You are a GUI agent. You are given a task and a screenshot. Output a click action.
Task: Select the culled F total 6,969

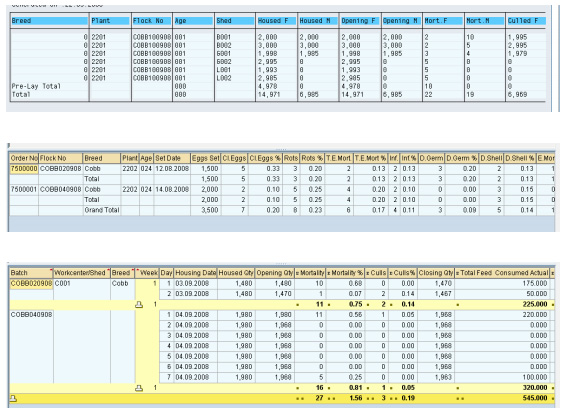pyautogui.click(x=517, y=95)
